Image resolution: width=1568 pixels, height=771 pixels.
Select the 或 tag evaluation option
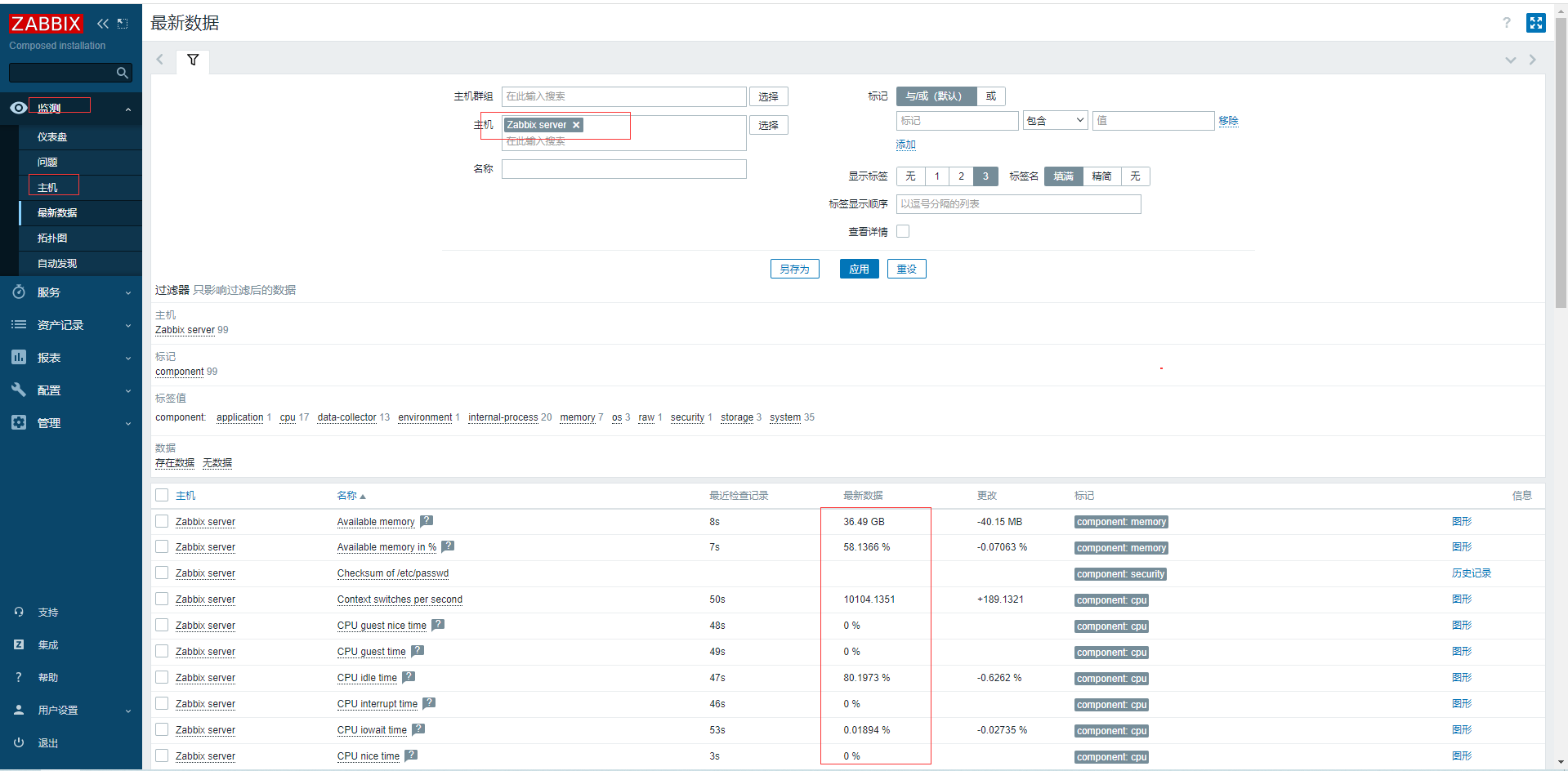click(991, 96)
